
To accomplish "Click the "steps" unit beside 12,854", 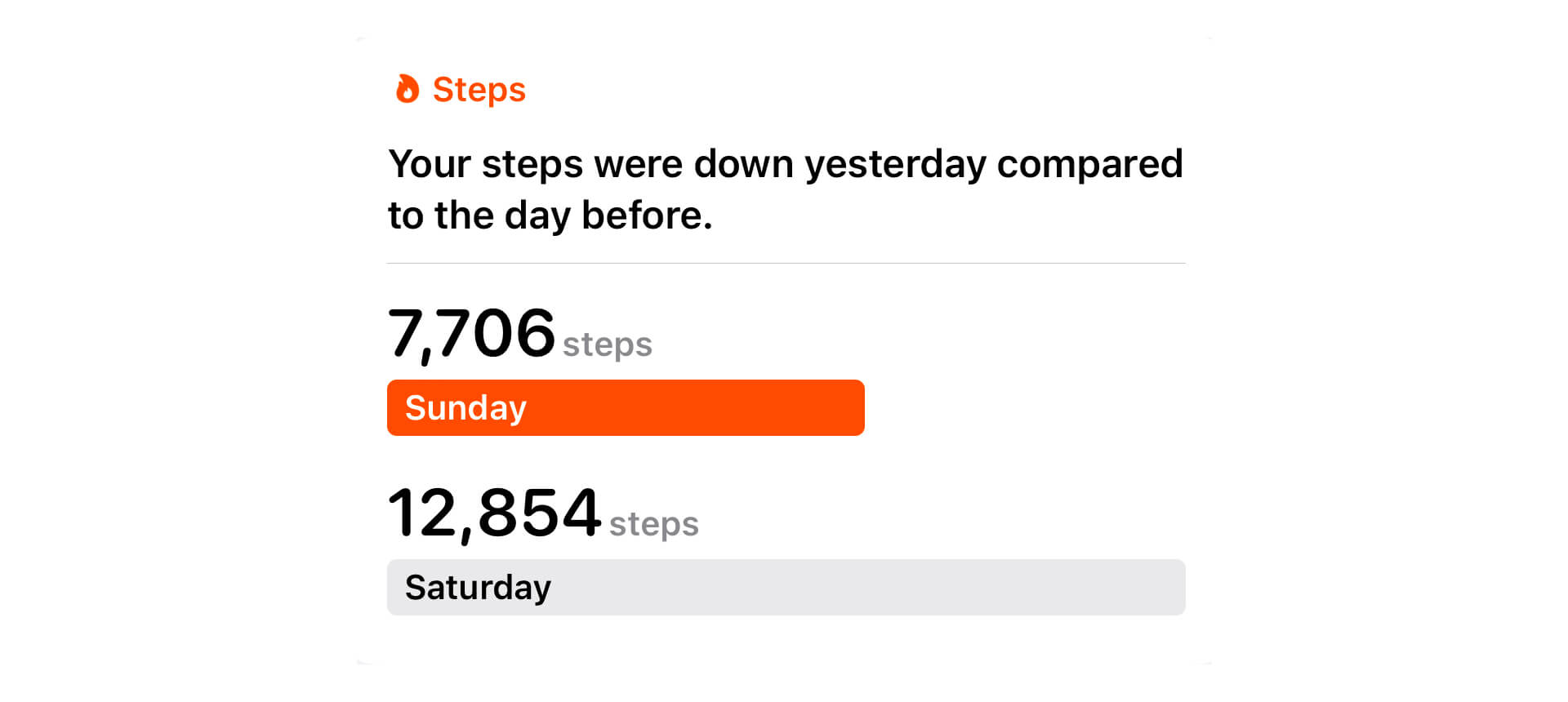I will [x=653, y=524].
